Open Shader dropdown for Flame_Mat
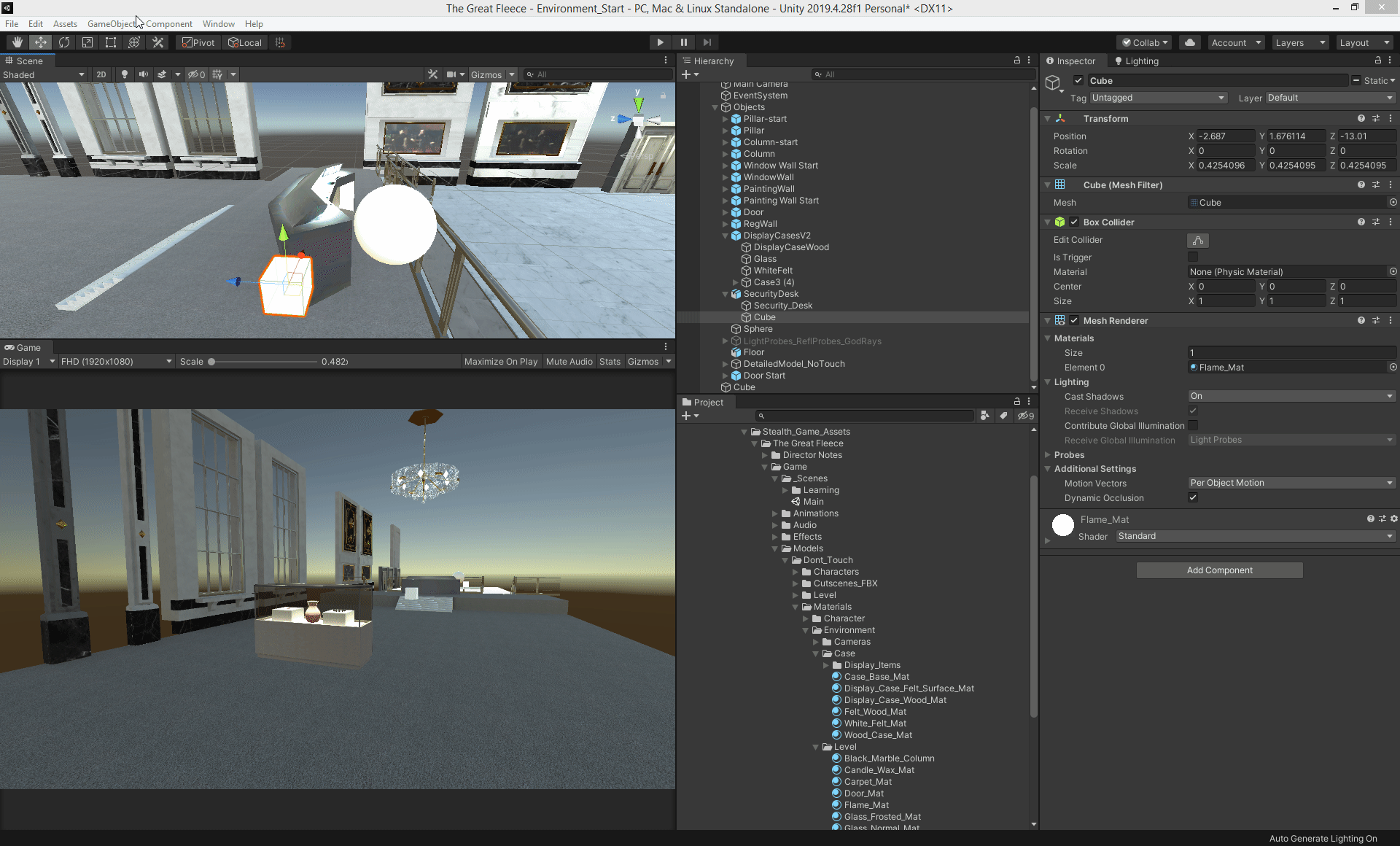Viewport: 1400px width, 846px height. point(1255,536)
